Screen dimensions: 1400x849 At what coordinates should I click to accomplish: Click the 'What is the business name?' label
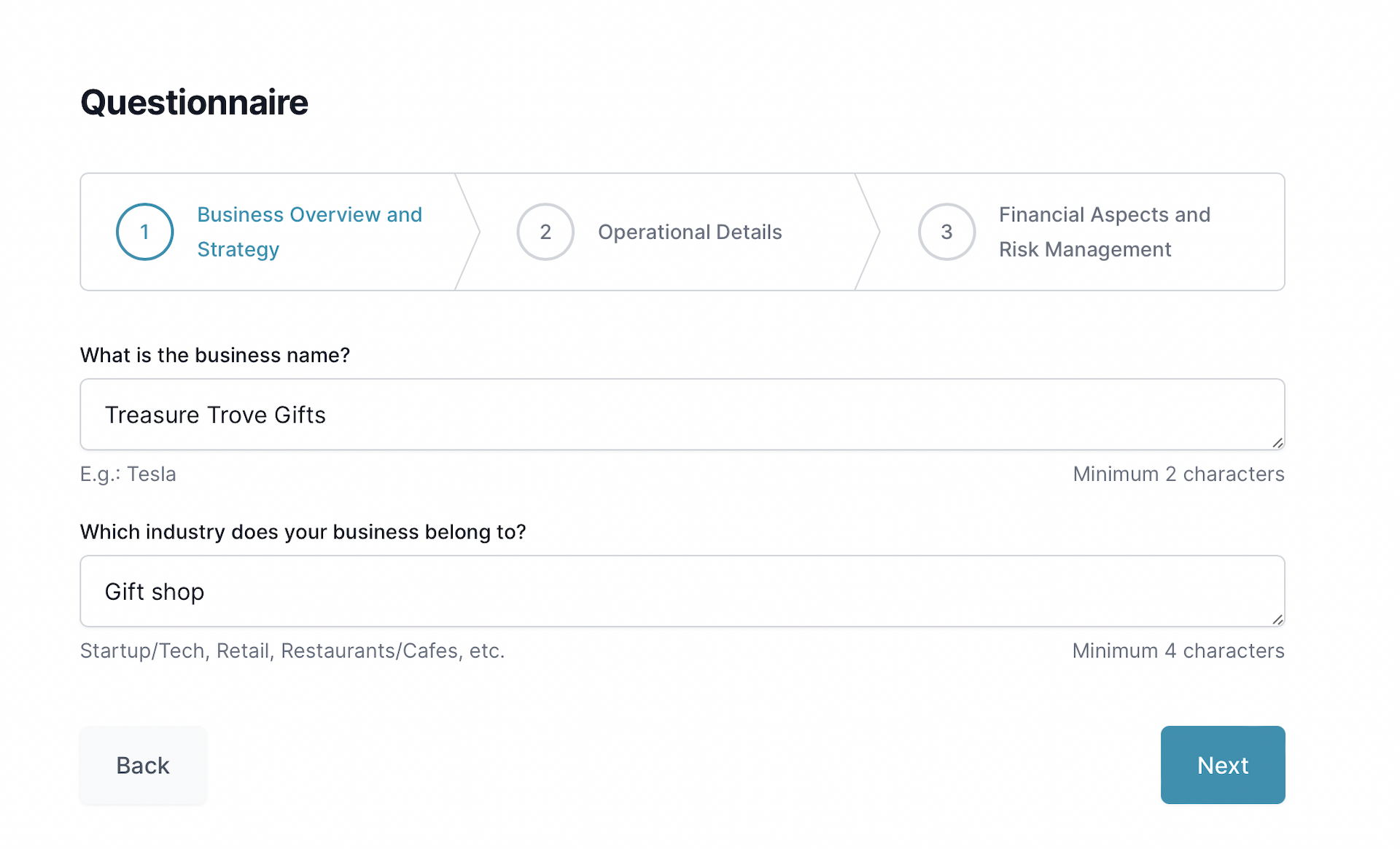point(215,355)
